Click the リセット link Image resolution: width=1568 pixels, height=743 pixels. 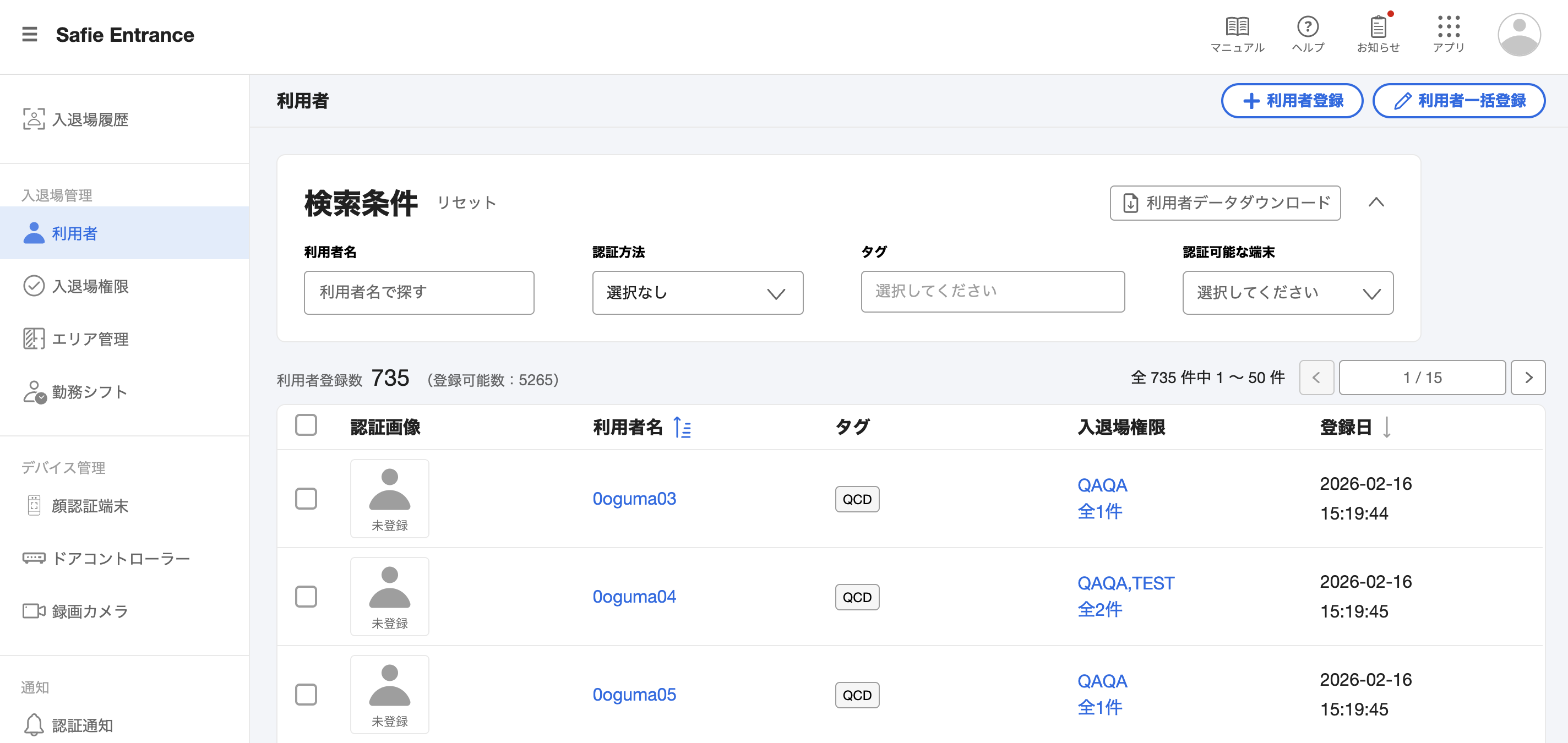[466, 203]
